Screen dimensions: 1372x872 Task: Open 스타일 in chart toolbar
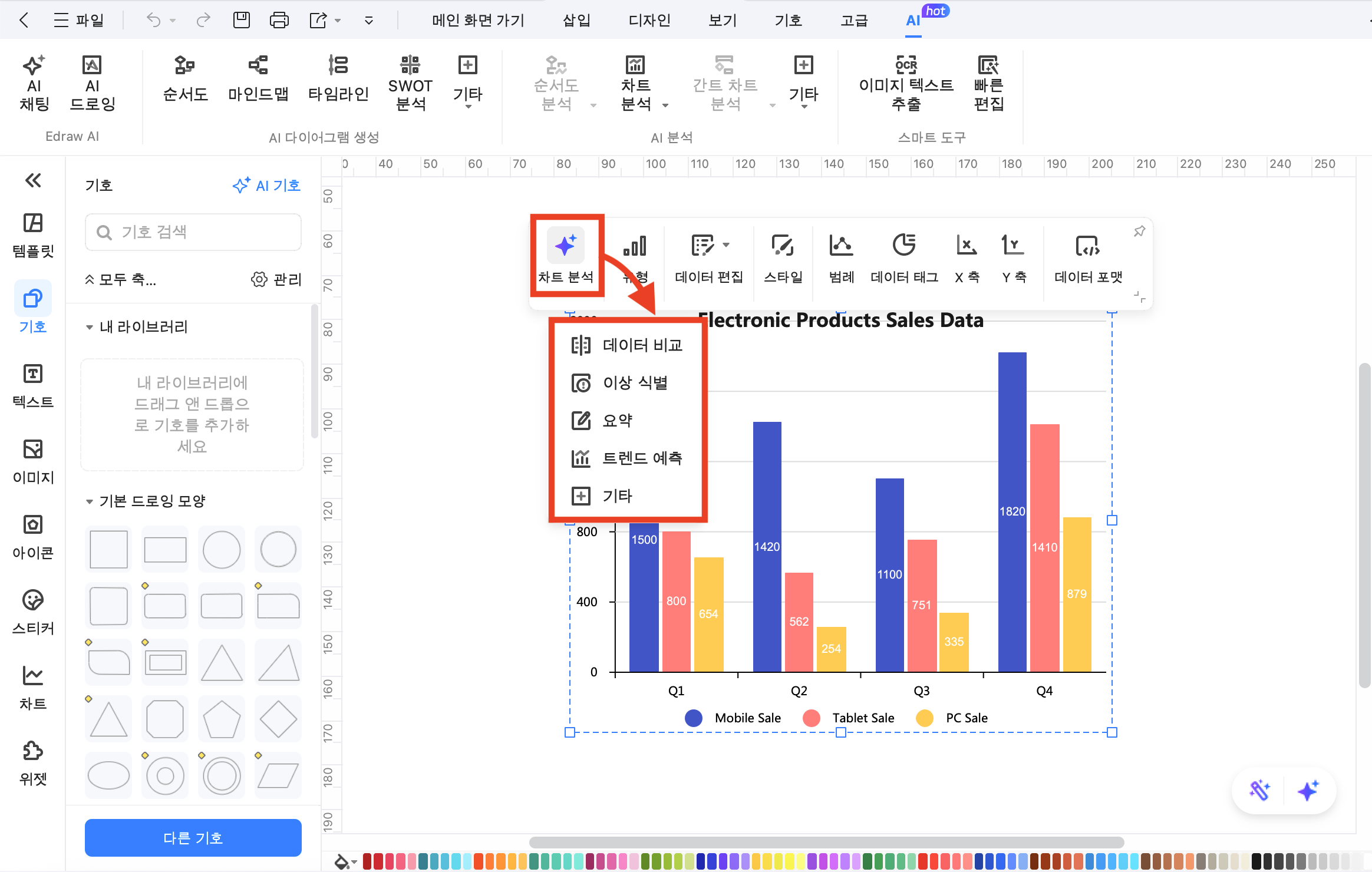(783, 258)
